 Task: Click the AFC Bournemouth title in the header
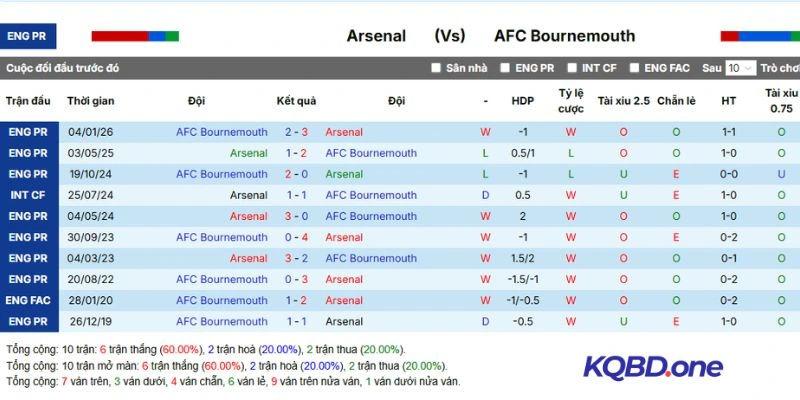[564, 36]
